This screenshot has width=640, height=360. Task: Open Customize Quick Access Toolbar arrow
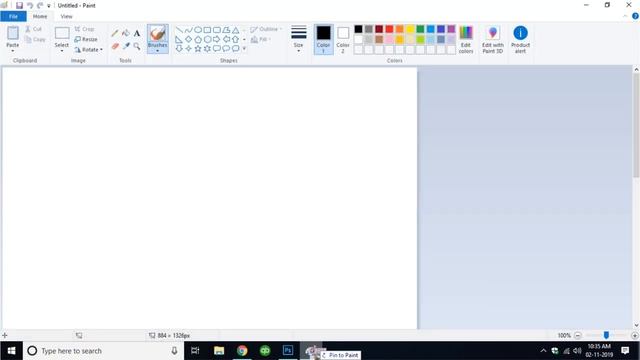pyautogui.click(x=49, y=6)
